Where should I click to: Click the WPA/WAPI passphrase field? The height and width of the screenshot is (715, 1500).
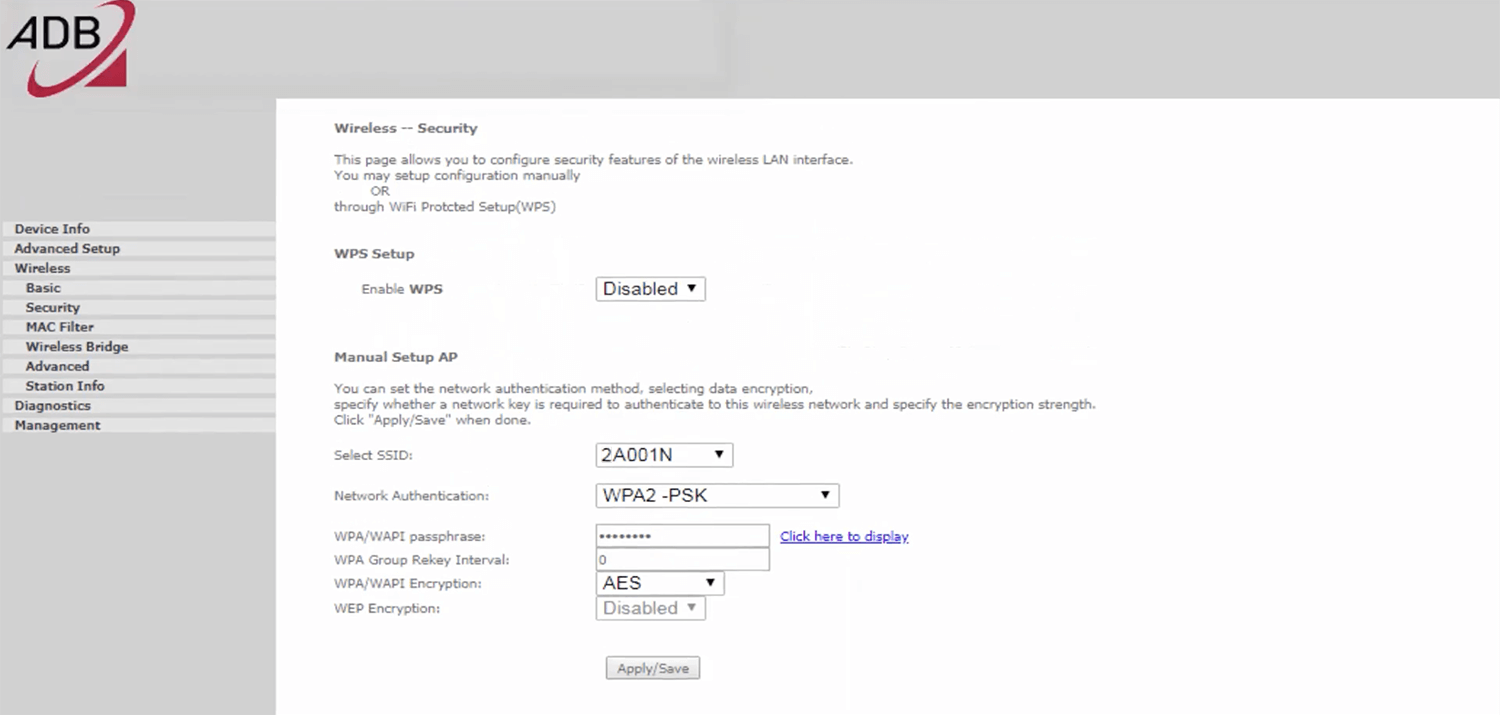(x=682, y=536)
